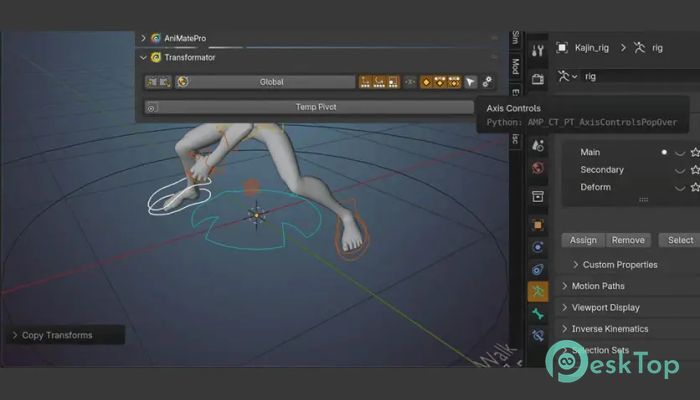Open the Bone properties tab (green bone)
This screenshot has width=700, height=400.
coord(538,314)
